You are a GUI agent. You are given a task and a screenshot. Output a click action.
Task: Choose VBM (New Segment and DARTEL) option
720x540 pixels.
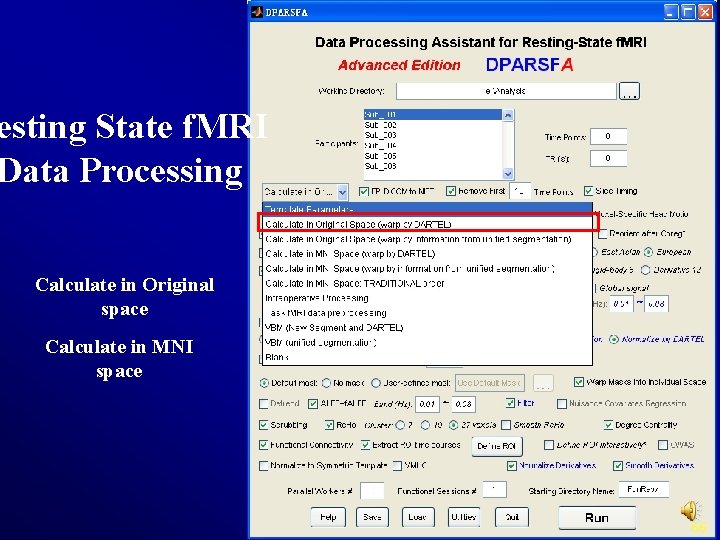[x=427, y=327]
